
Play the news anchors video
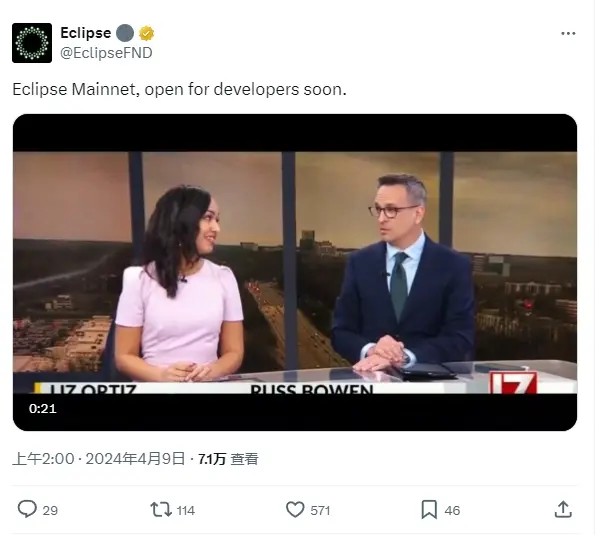click(295, 272)
